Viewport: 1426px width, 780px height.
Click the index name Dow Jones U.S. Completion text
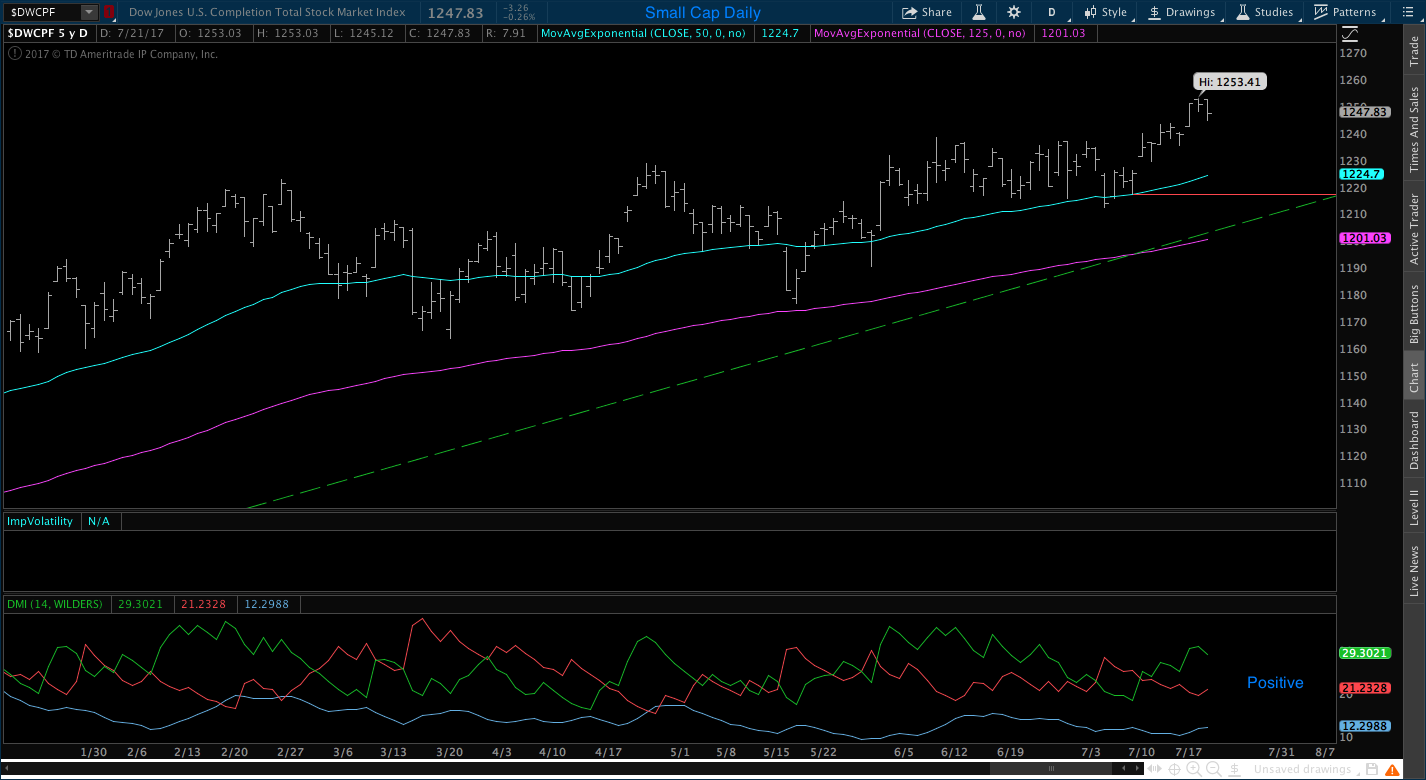pyautogui.click(x=267, y=12)
